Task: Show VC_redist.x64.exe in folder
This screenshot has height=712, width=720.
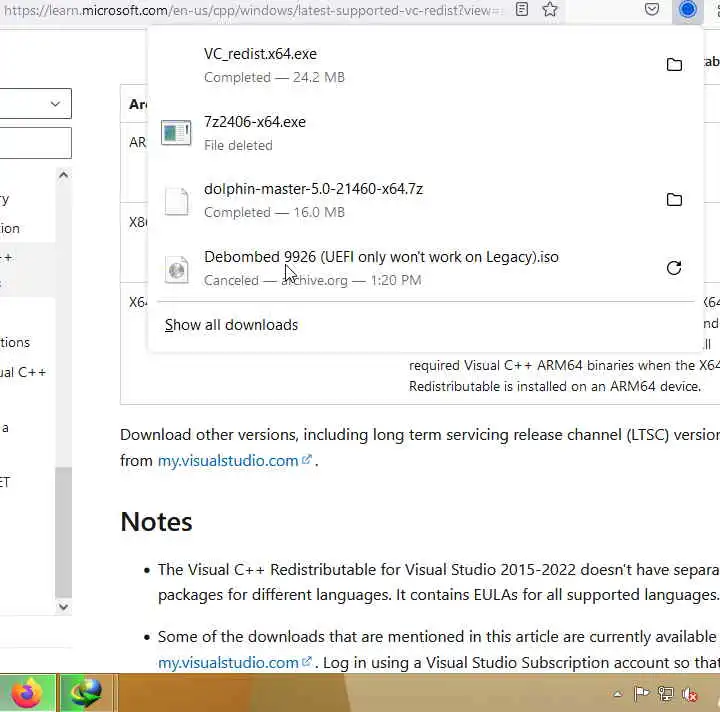Action: 674,65
